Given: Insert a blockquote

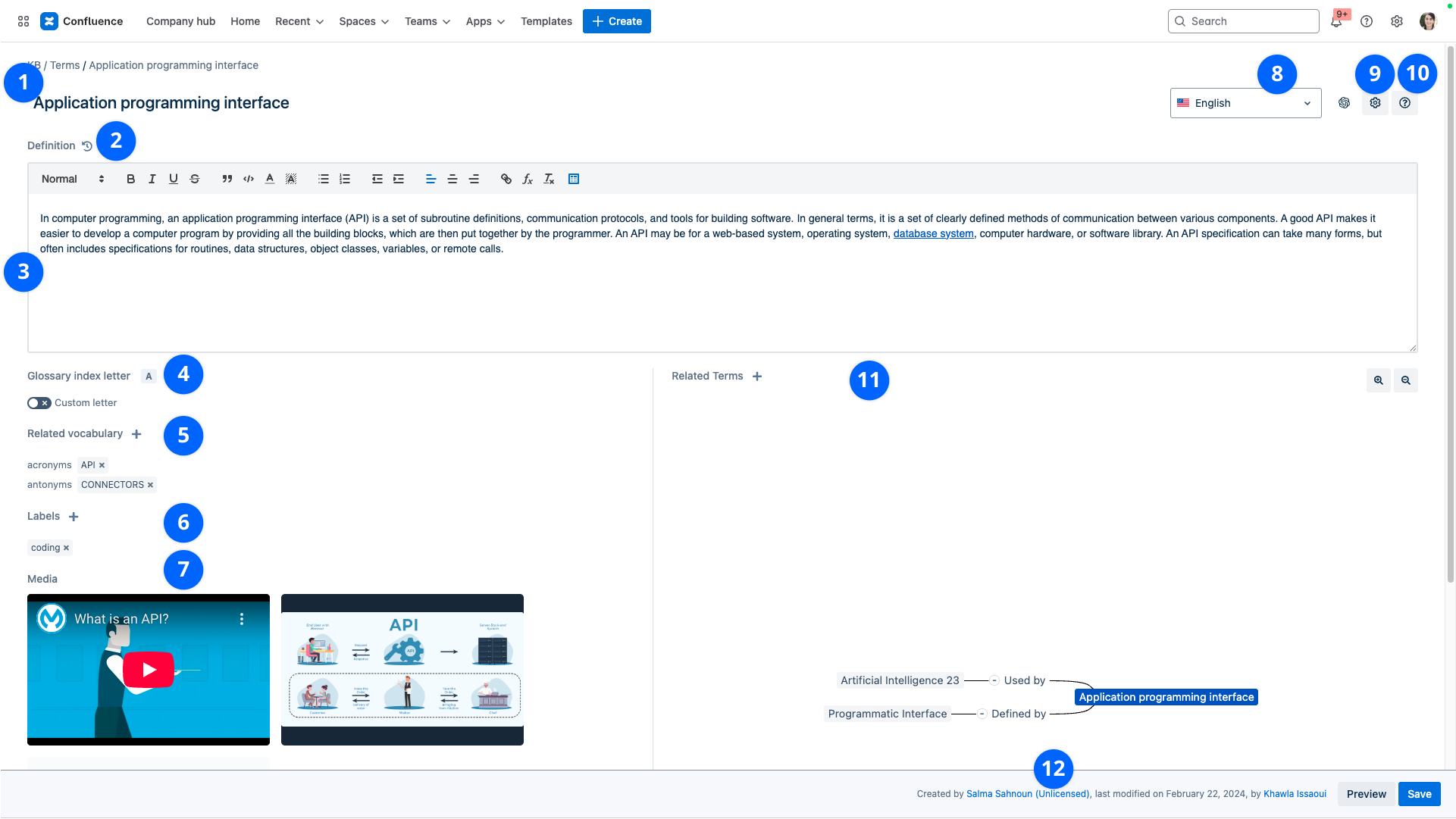Looking at the screenshot, I should (227, 180).
